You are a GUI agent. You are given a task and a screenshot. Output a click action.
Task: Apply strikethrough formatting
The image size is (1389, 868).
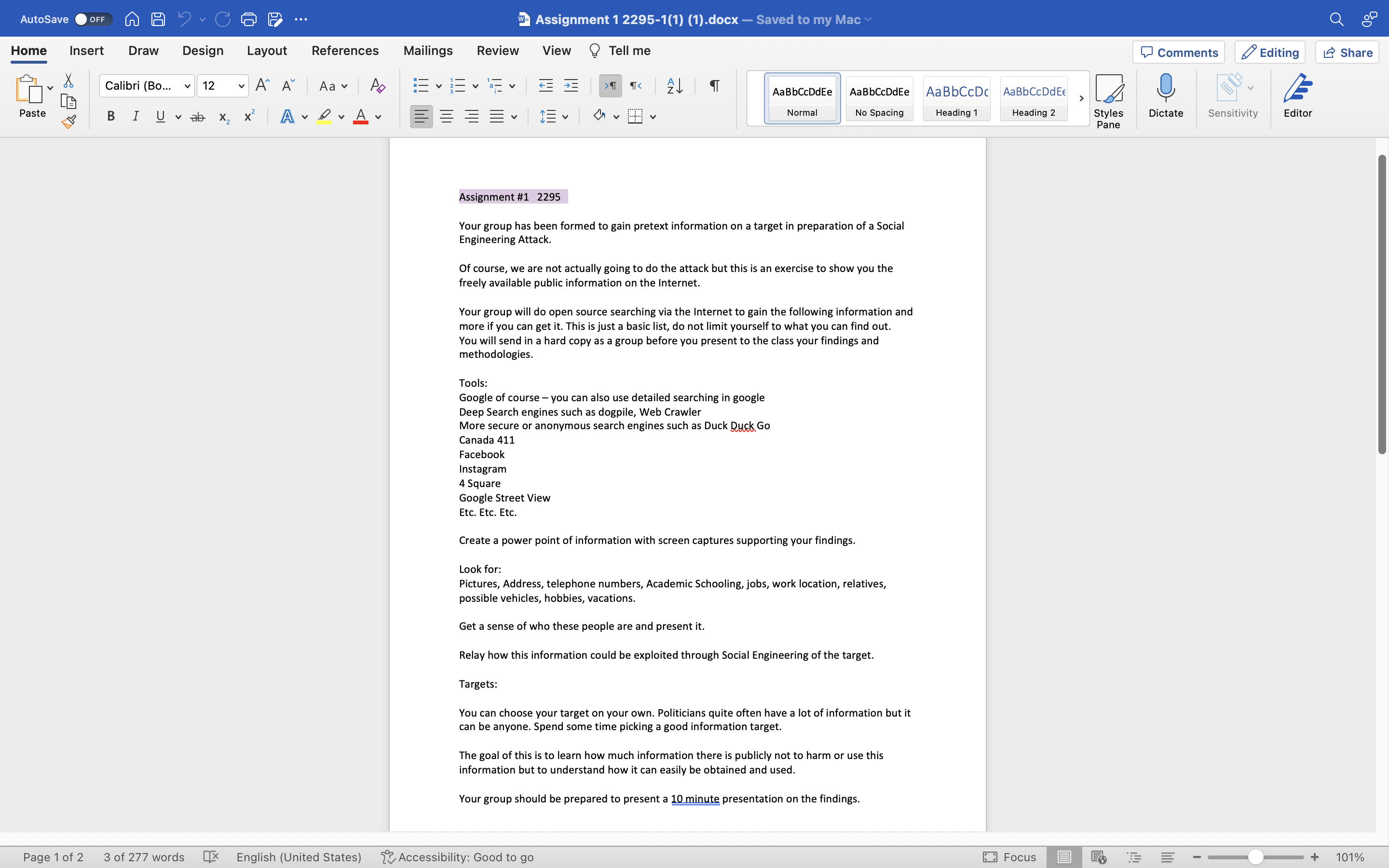(x=197, y=116)
